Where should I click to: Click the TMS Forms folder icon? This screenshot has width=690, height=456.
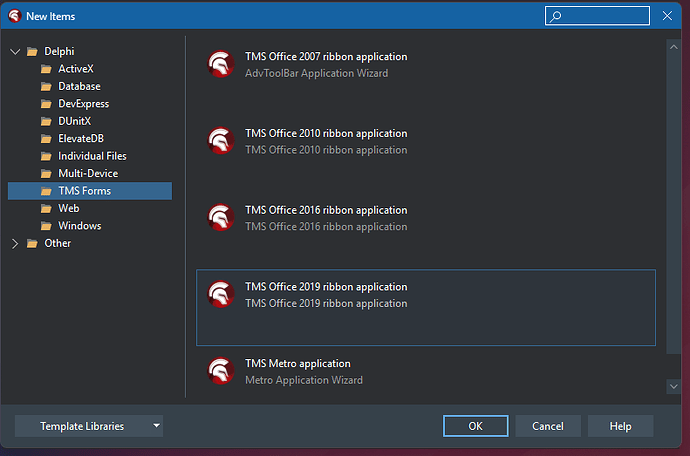click(46, 191)
